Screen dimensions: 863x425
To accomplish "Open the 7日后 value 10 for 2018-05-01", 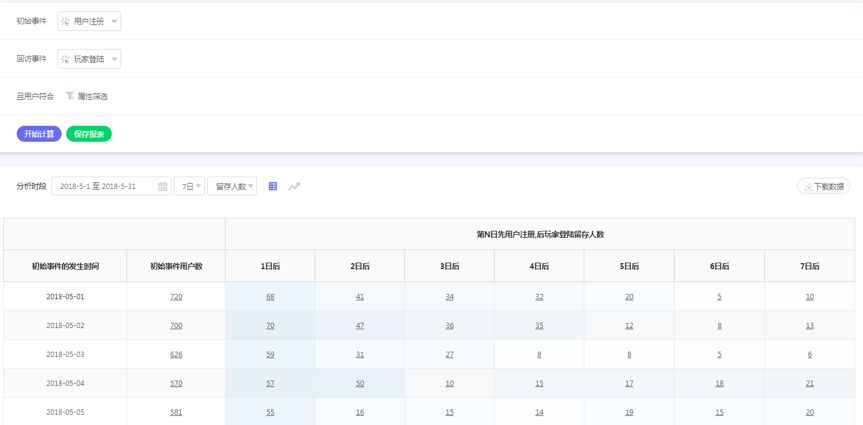I will (x=810, y=297).
